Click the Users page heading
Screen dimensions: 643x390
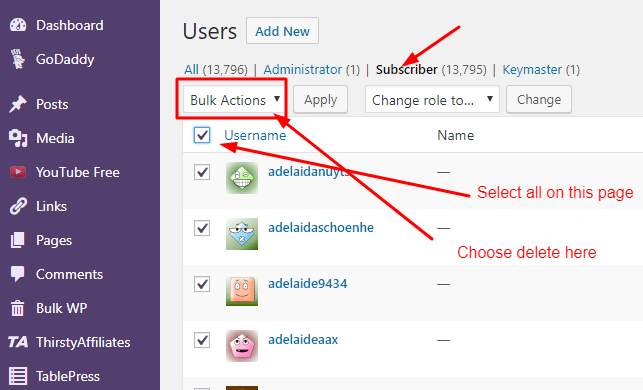(210, 31)
